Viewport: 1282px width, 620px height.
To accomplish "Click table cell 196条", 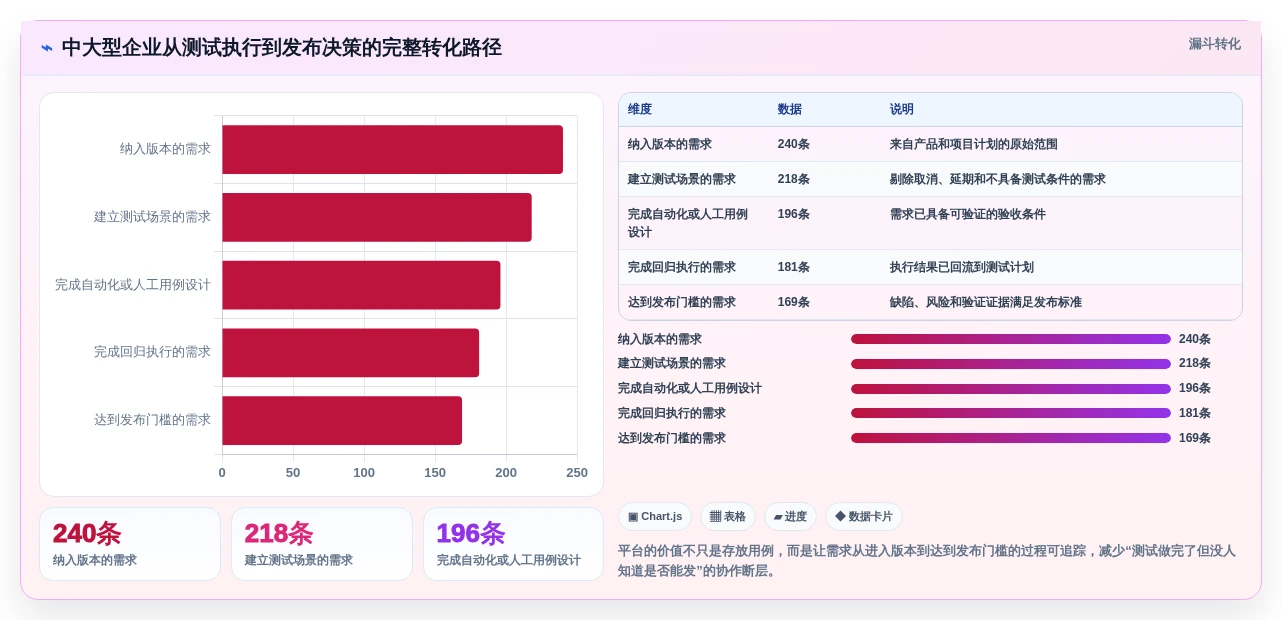I will (793, 214).
